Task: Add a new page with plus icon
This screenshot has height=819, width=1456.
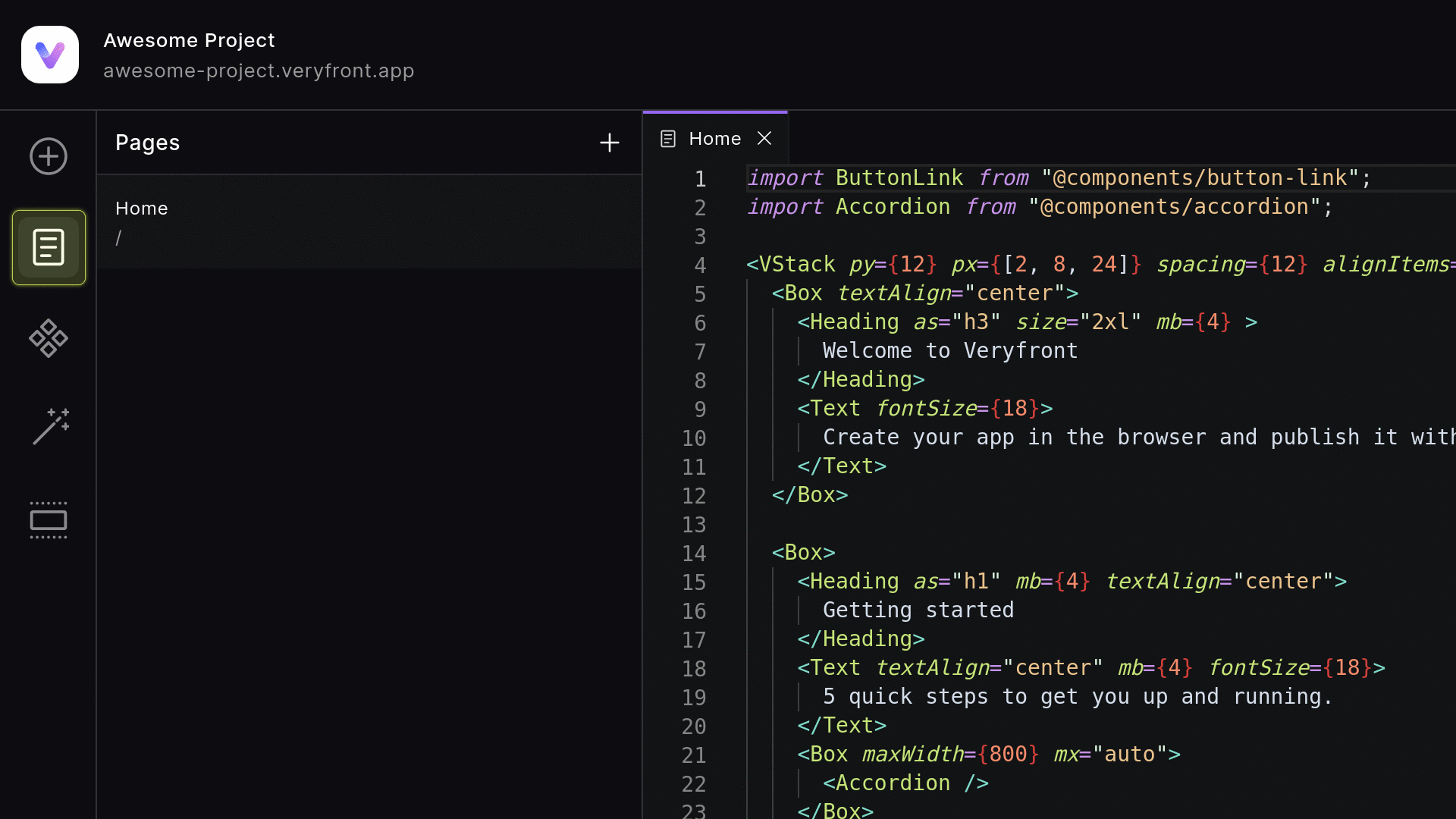Action: pyautogui.click(x=610, y=143)
